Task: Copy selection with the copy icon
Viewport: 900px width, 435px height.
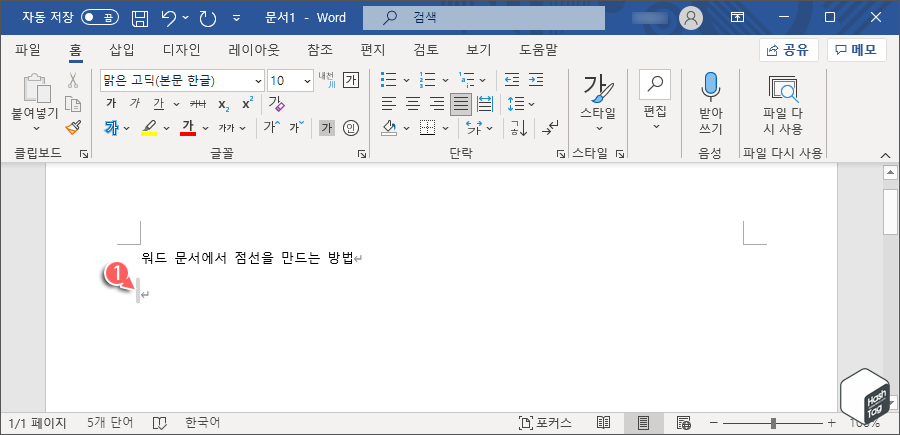Action: [x=73, y=104]
